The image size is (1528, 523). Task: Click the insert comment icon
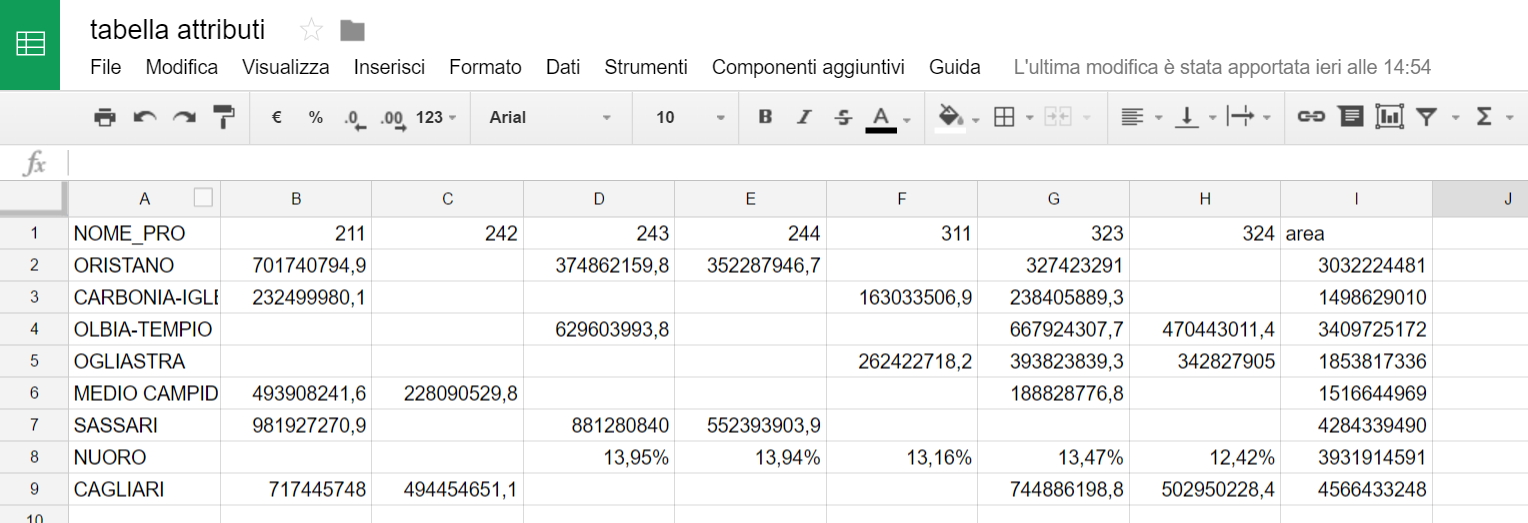coord(1350,117)
